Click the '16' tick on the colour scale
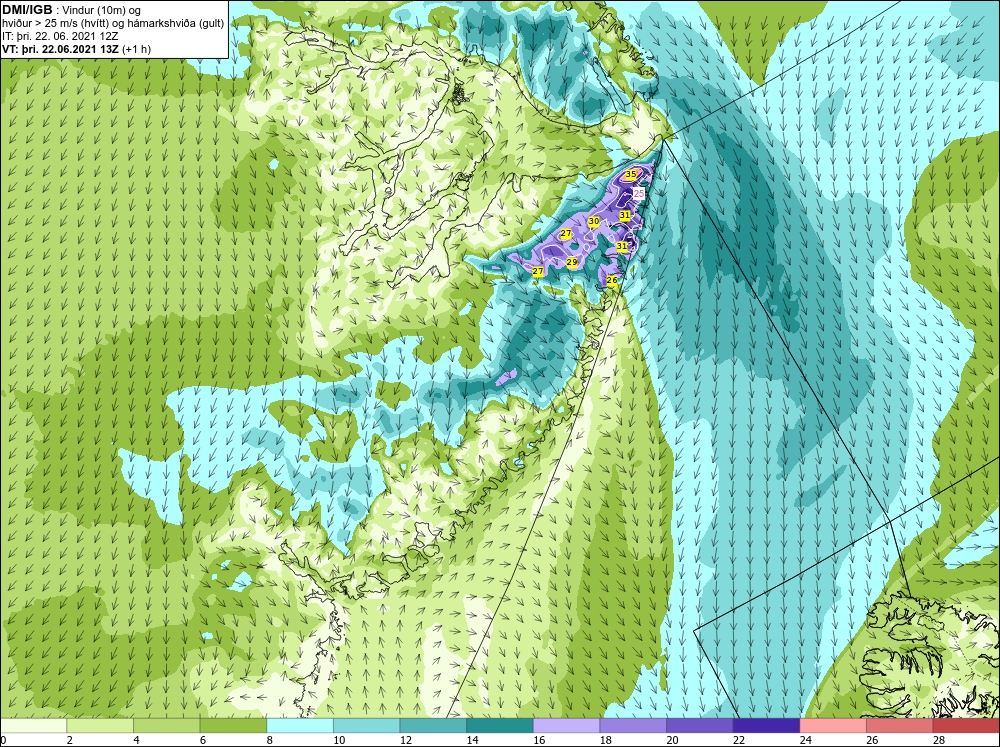This screenshot has height=747, width=1000. click(539, 740)
